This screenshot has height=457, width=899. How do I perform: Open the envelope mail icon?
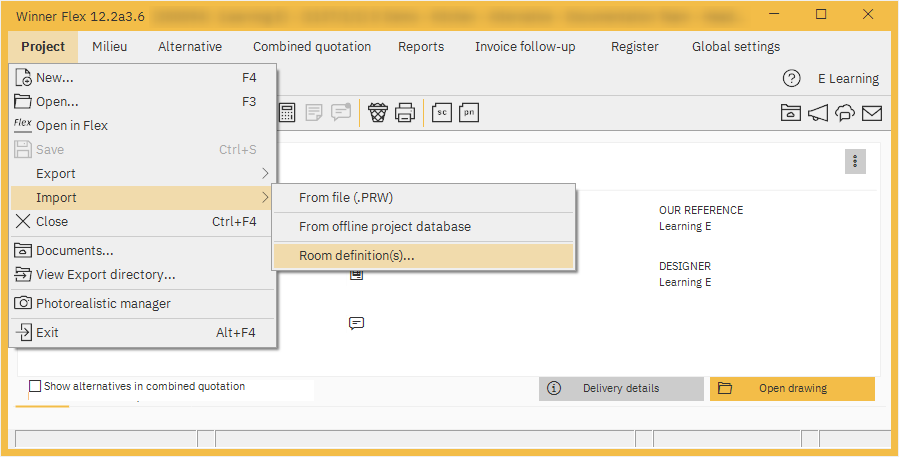[872, 113]
